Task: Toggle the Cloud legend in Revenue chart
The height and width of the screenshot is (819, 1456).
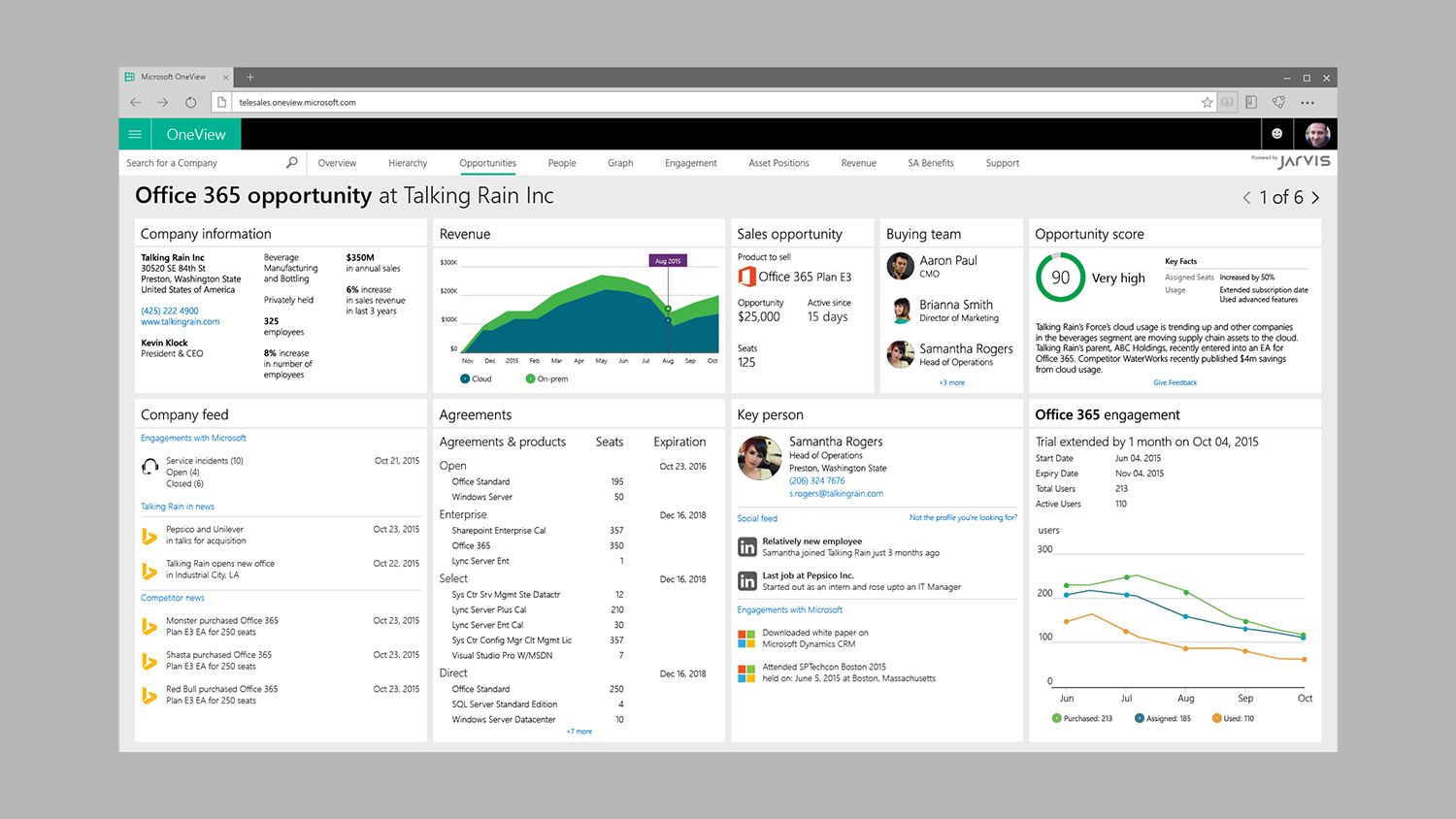Action: pos(476,378)
